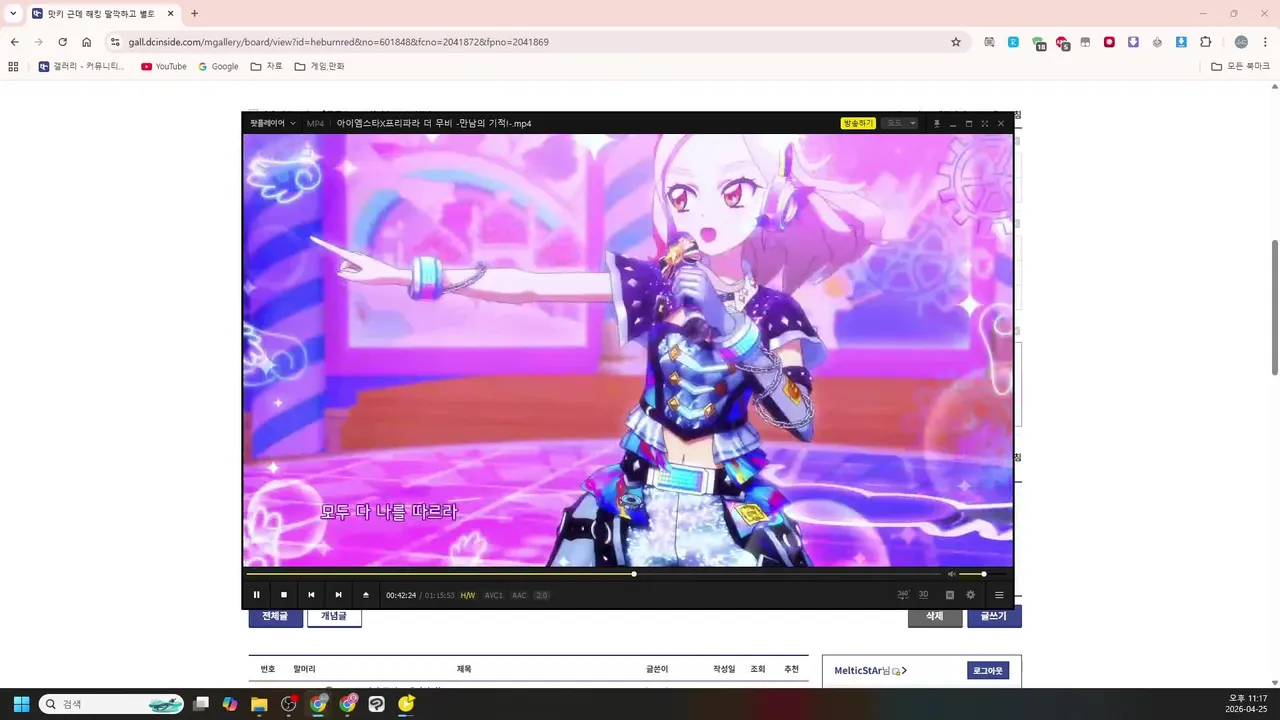Open Chrome tab search dropdown

[13, 14]
